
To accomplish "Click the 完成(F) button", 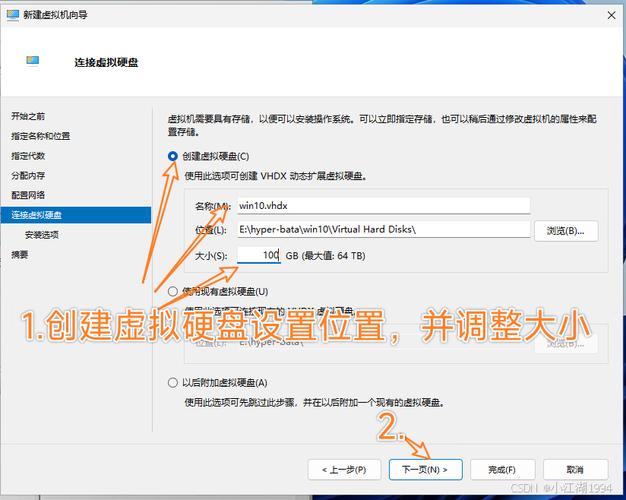I will [502, 470].
